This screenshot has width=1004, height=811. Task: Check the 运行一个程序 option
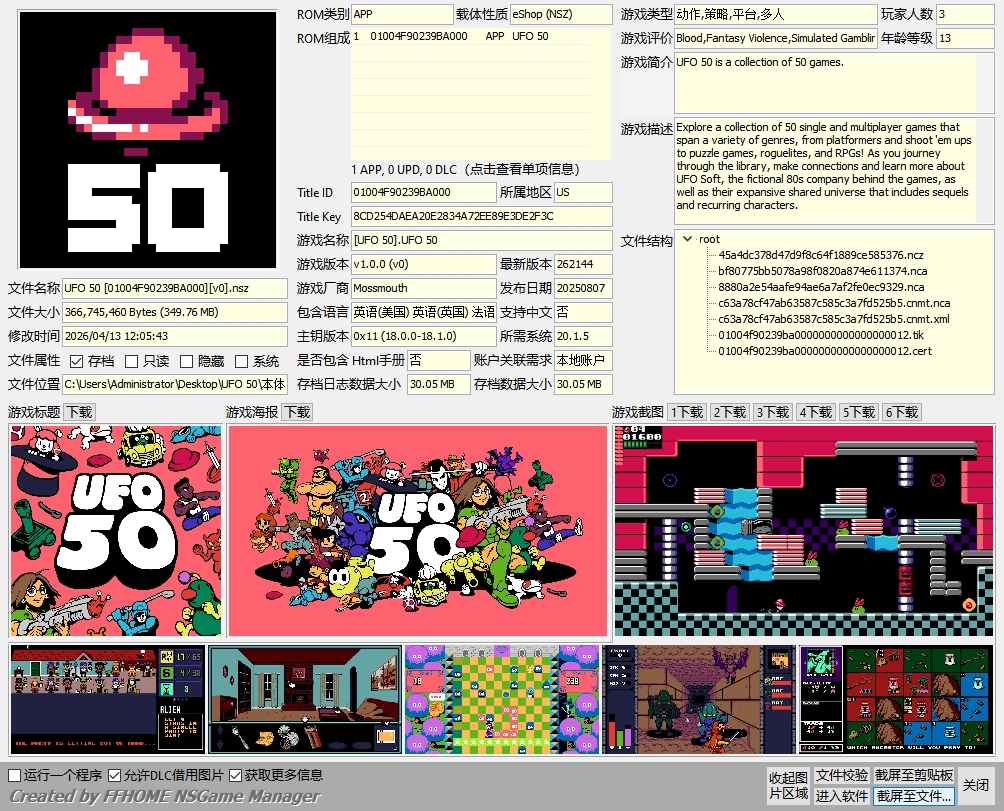(x=15, y=775)
